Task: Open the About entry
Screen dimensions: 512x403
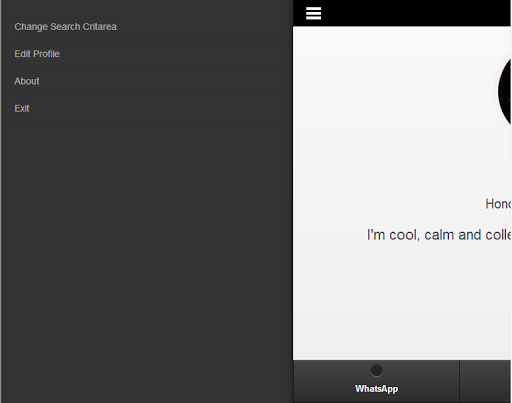Action: tap(27, 81)
